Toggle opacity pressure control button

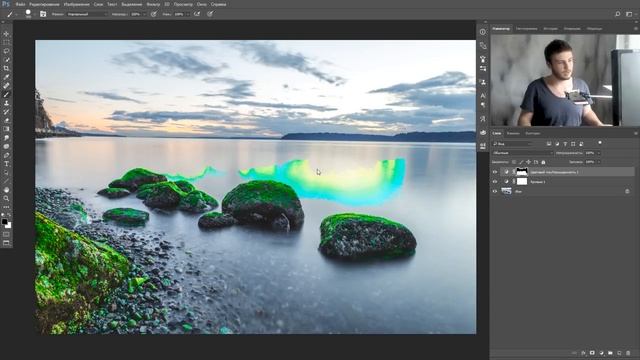(x=153, y=14)
